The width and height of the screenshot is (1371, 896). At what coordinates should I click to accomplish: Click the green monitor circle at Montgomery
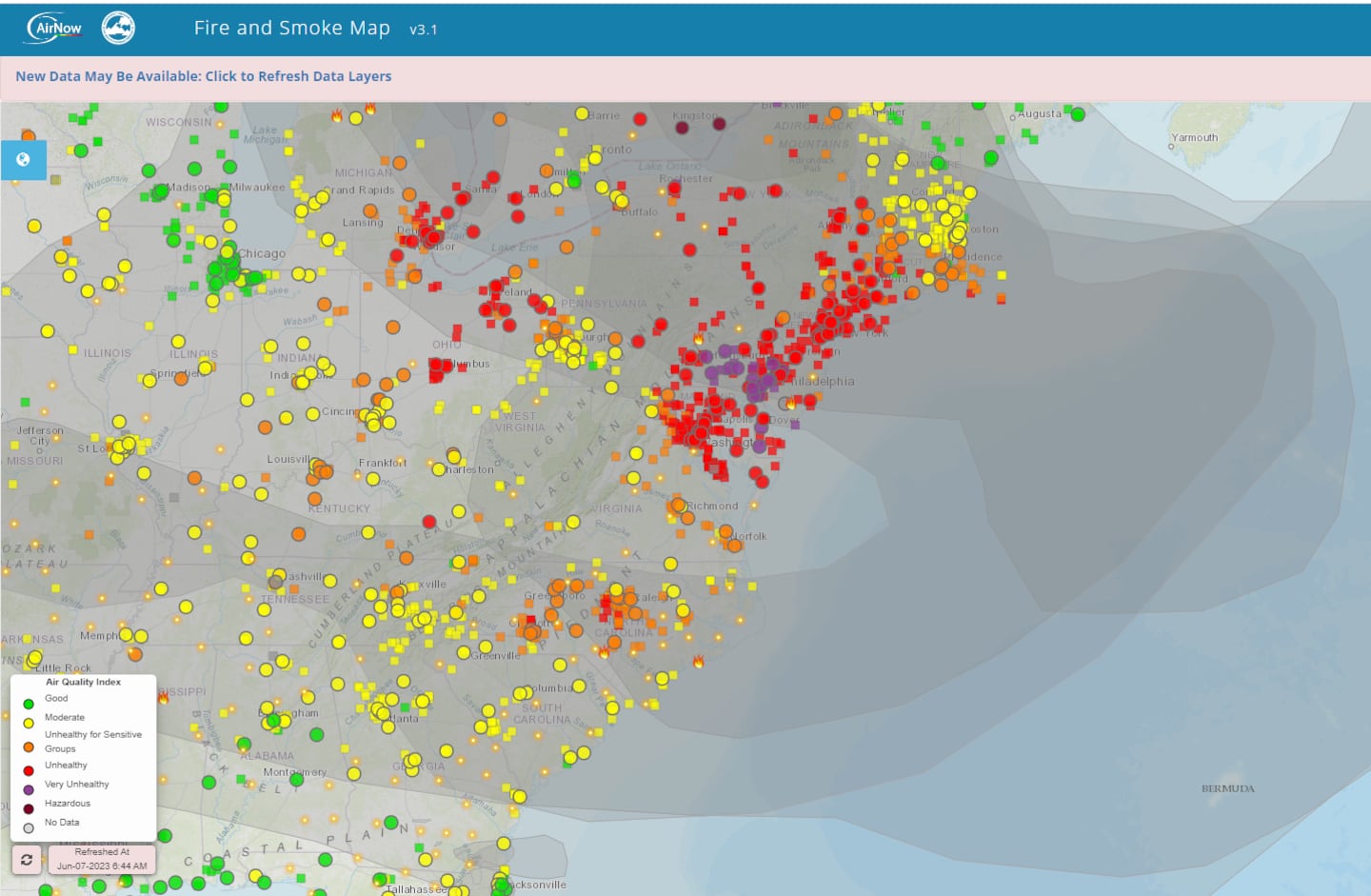pos(296,780)
